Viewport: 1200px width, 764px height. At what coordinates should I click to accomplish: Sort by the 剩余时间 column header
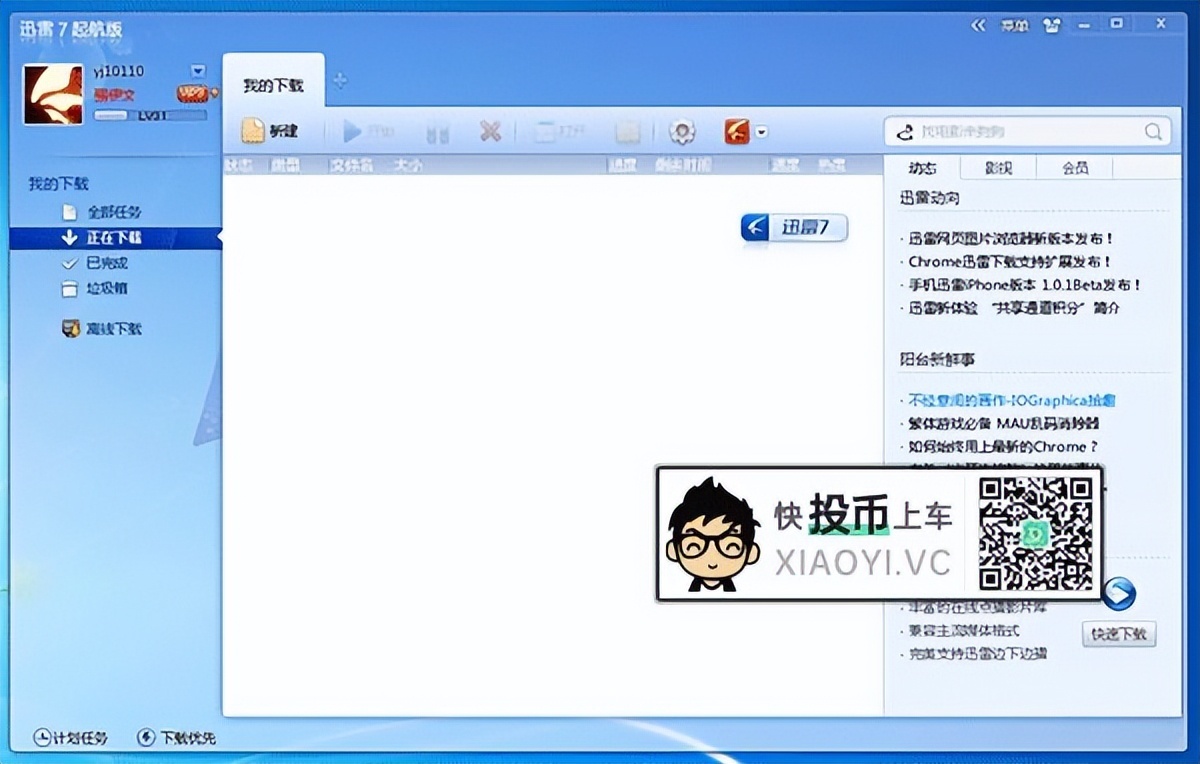pyautogui.click(x=683, y=165)
